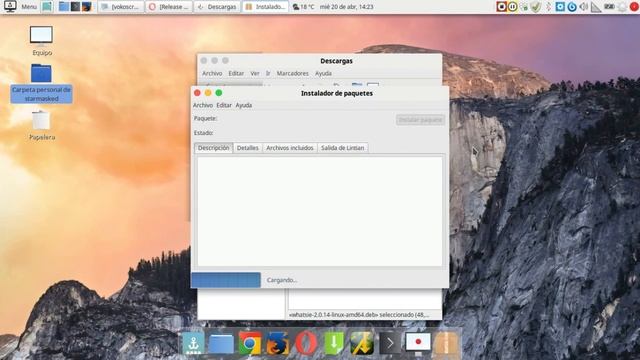Switch to the vokoscreen taskbar window

[121, 7]
